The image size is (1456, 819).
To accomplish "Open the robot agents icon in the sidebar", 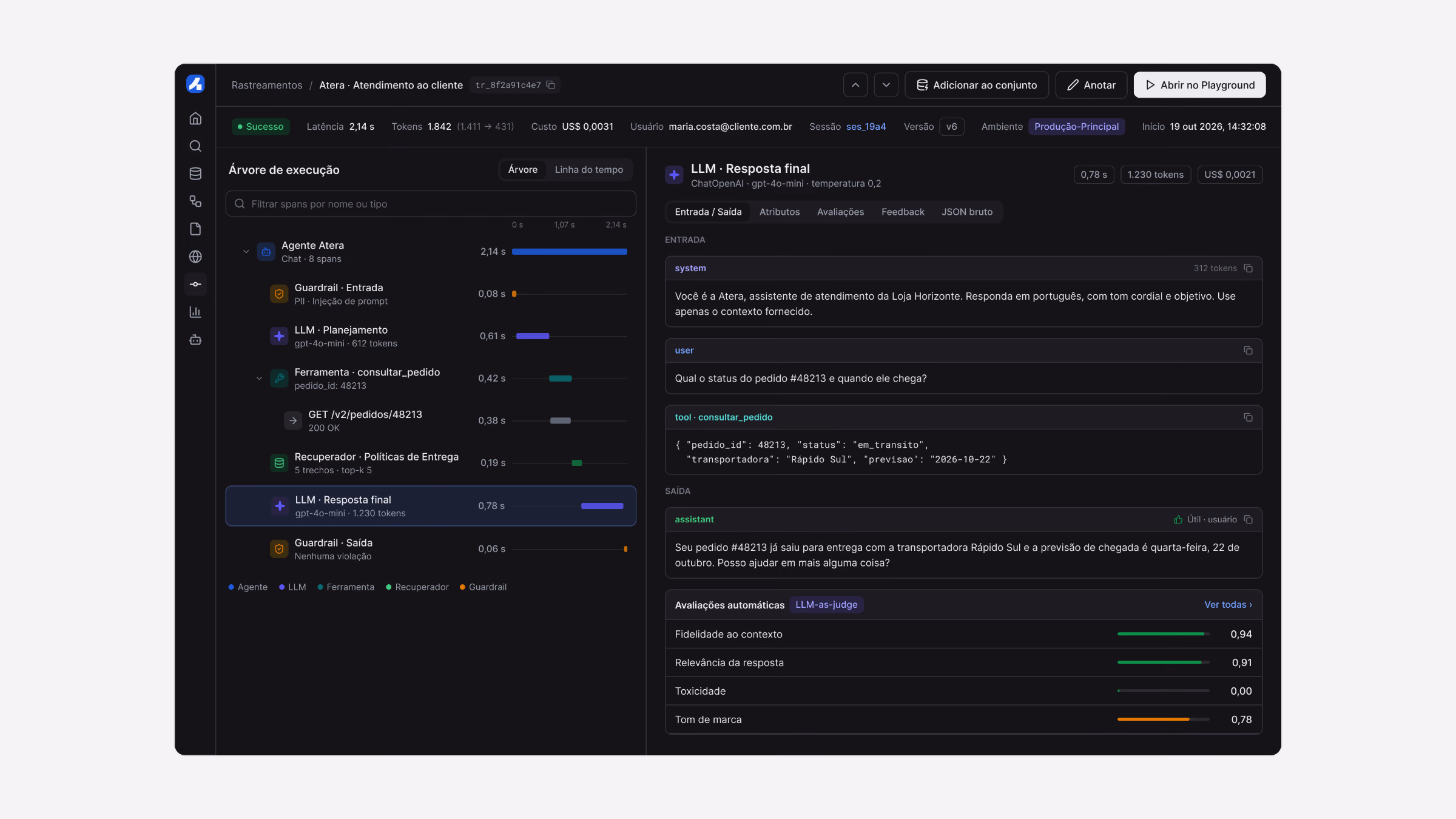I will coord(195,340).
